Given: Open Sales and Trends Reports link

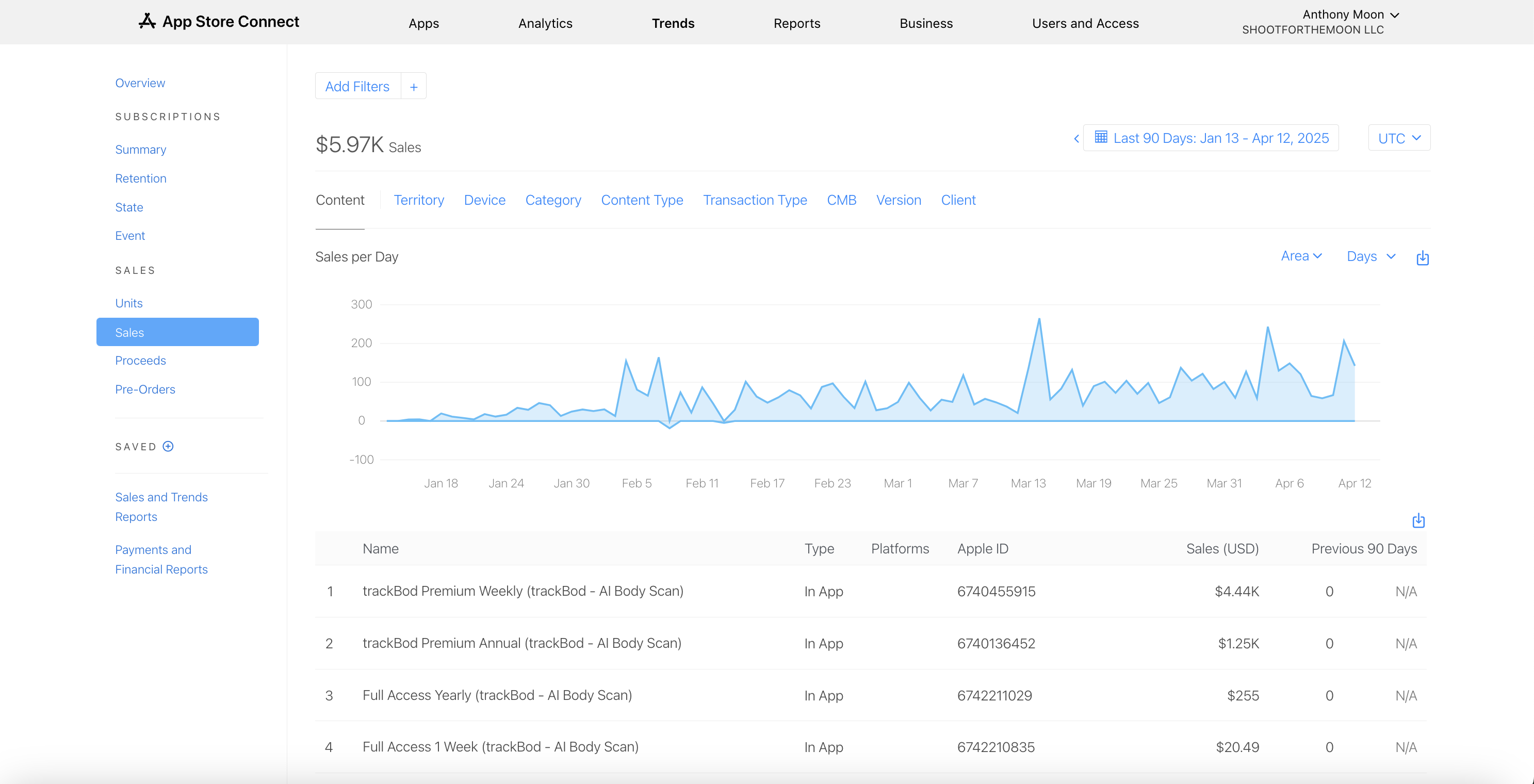Looking at the screenshot, I should tap(161, 507).
